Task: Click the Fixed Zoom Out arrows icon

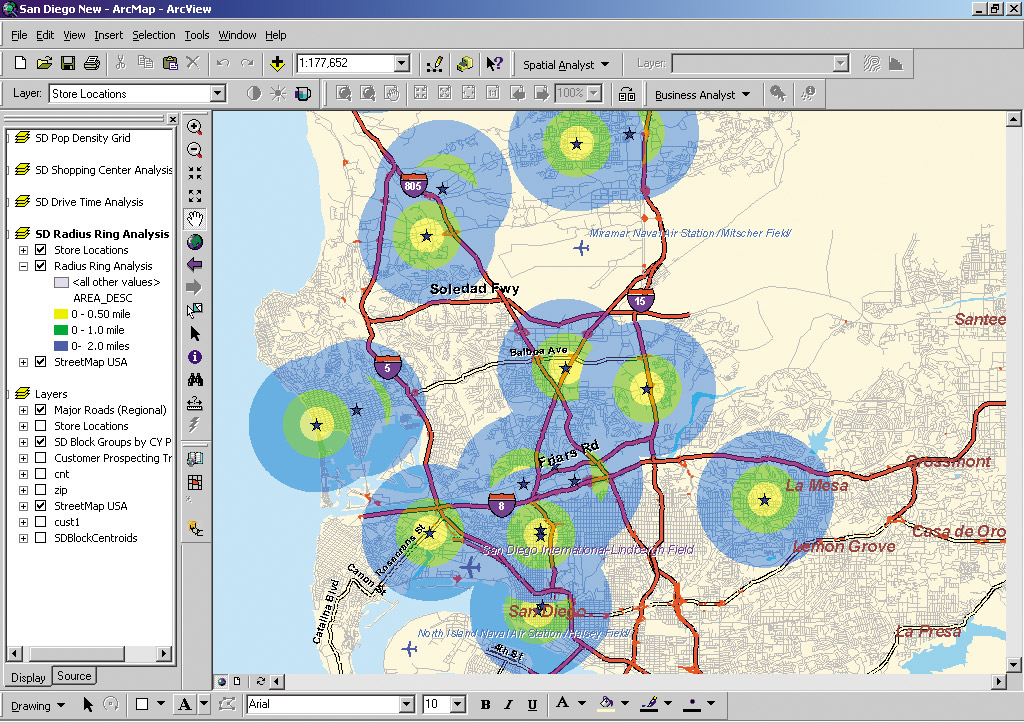Action: (195, 195)
